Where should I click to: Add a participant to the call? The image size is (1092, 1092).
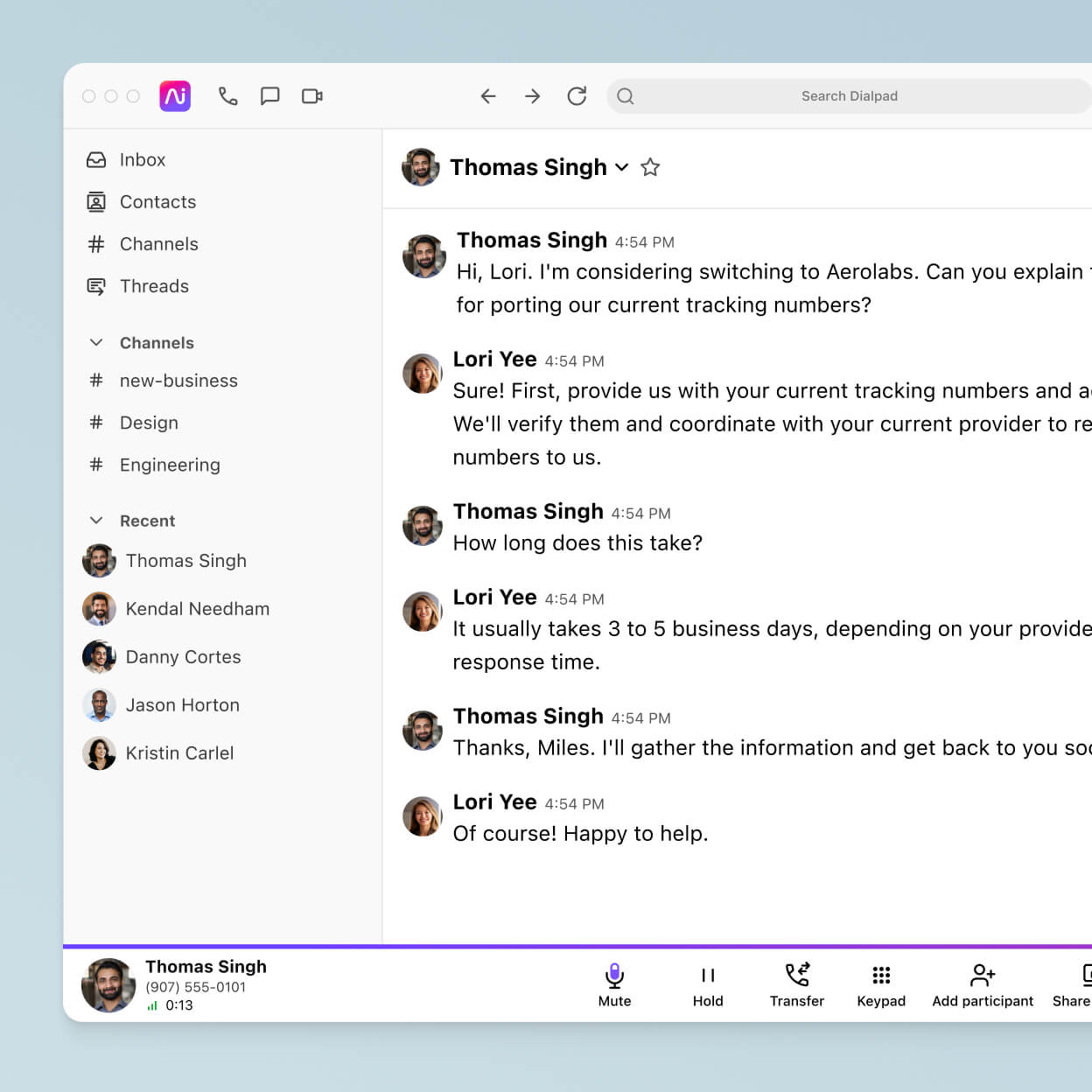[x=982, y=982]
